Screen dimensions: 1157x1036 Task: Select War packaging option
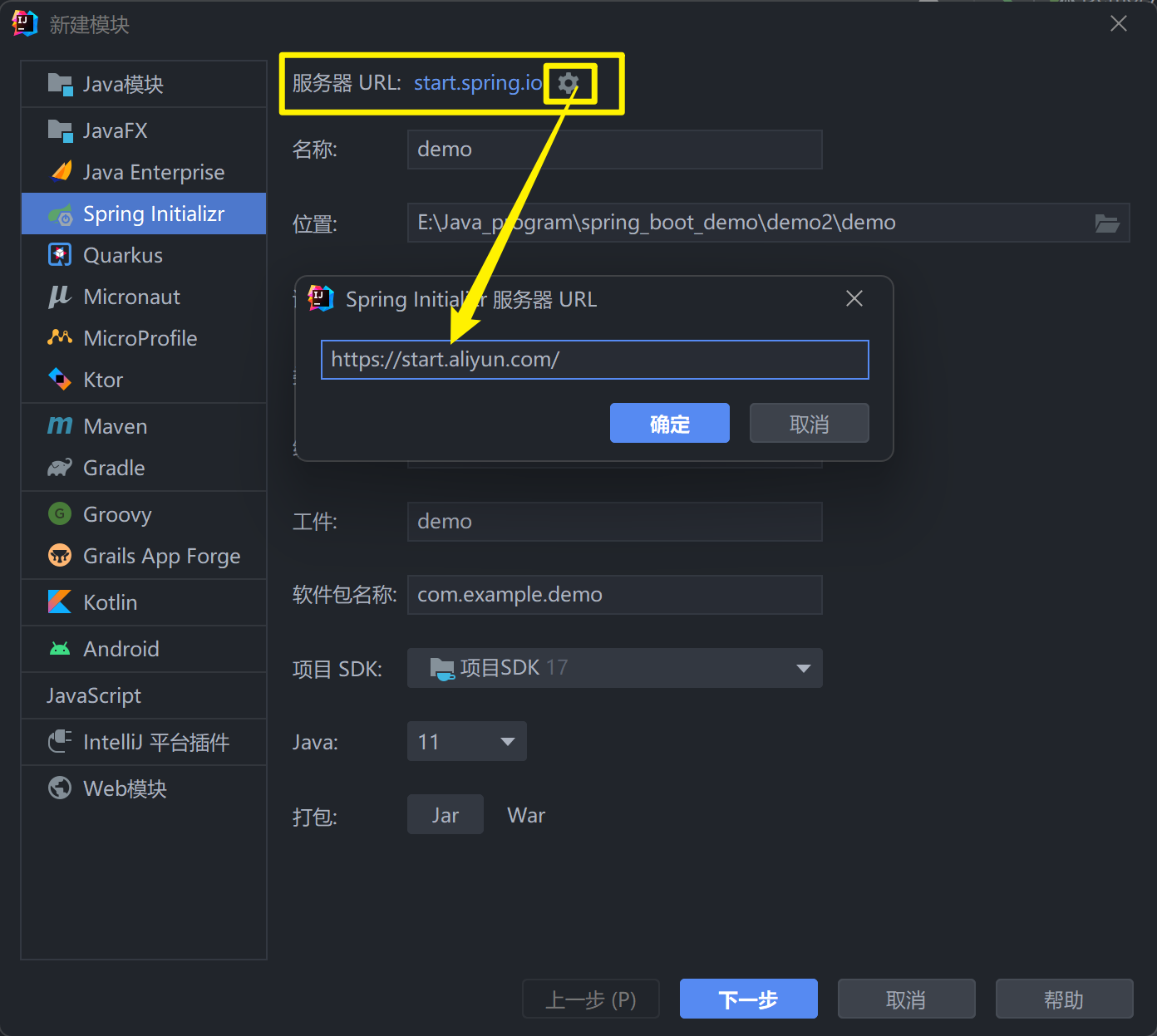[x=526, y=815]
